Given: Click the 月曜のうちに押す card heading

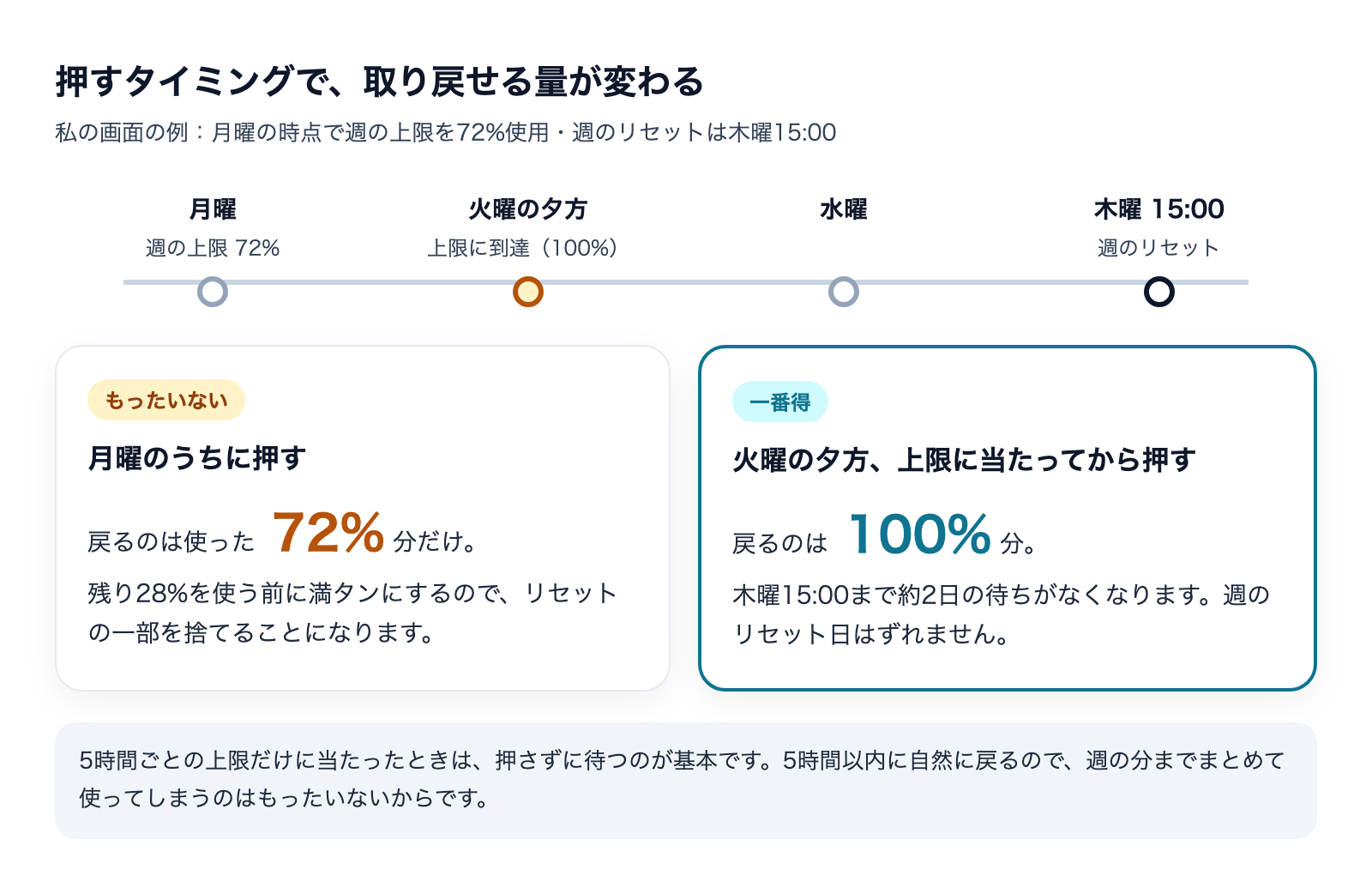Looking at the screenshot, I should click(197, 458).
